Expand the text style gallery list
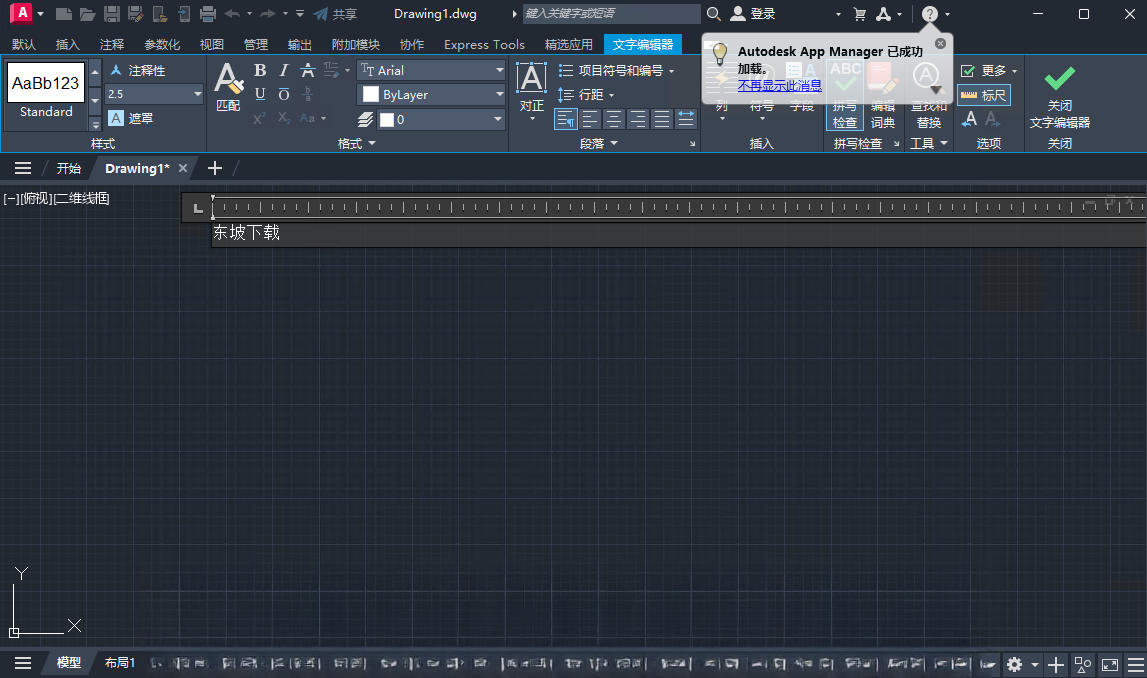 click(95, 124)
